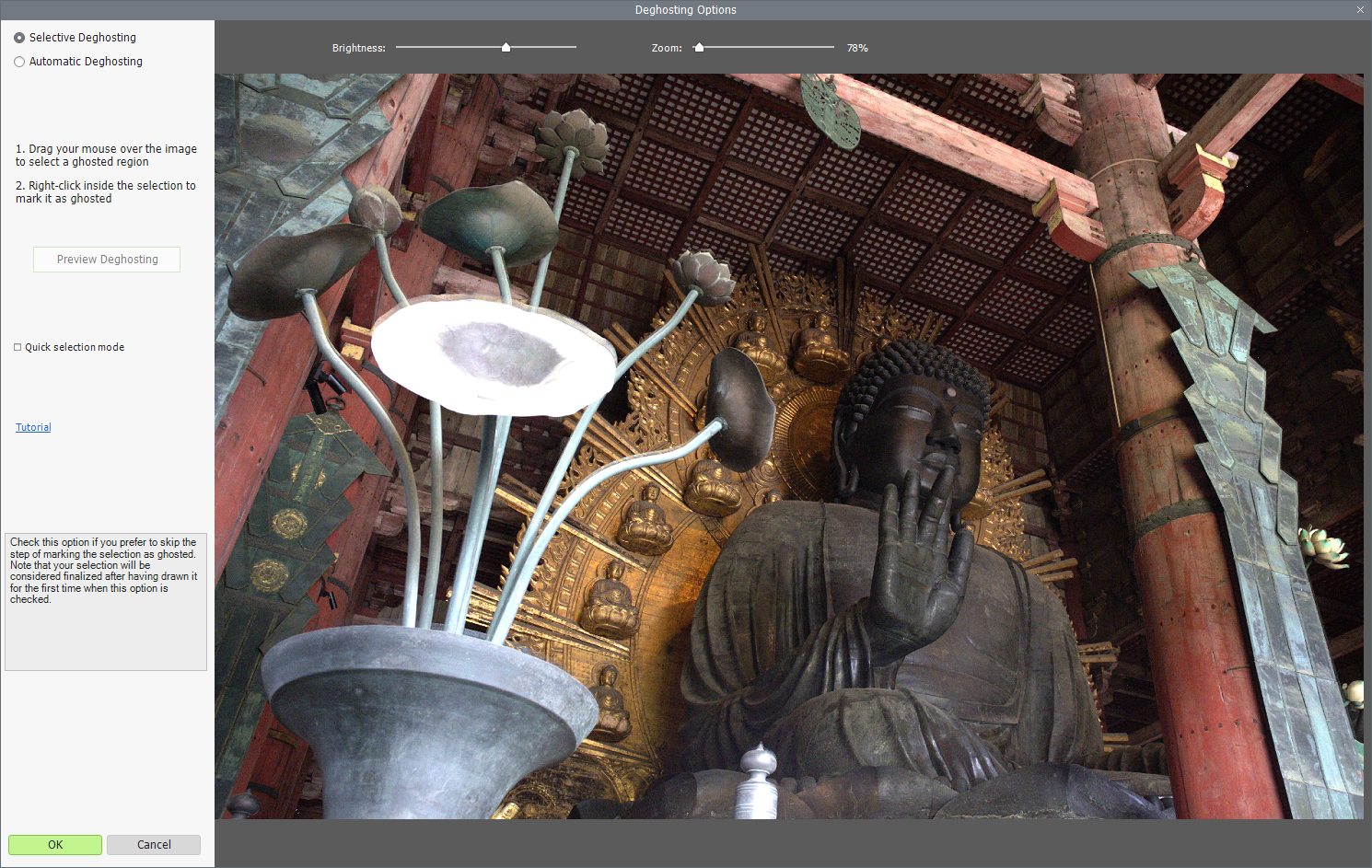This screenshot has height=868, width=1372.
Task: Click the 'Zoom:' label
Action: pos(667,48)
